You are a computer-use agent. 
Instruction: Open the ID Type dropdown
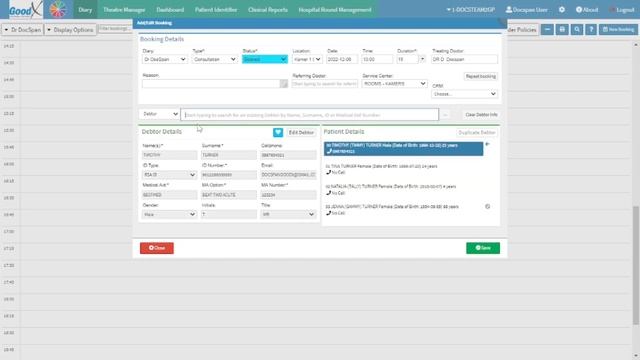point(169,175)
